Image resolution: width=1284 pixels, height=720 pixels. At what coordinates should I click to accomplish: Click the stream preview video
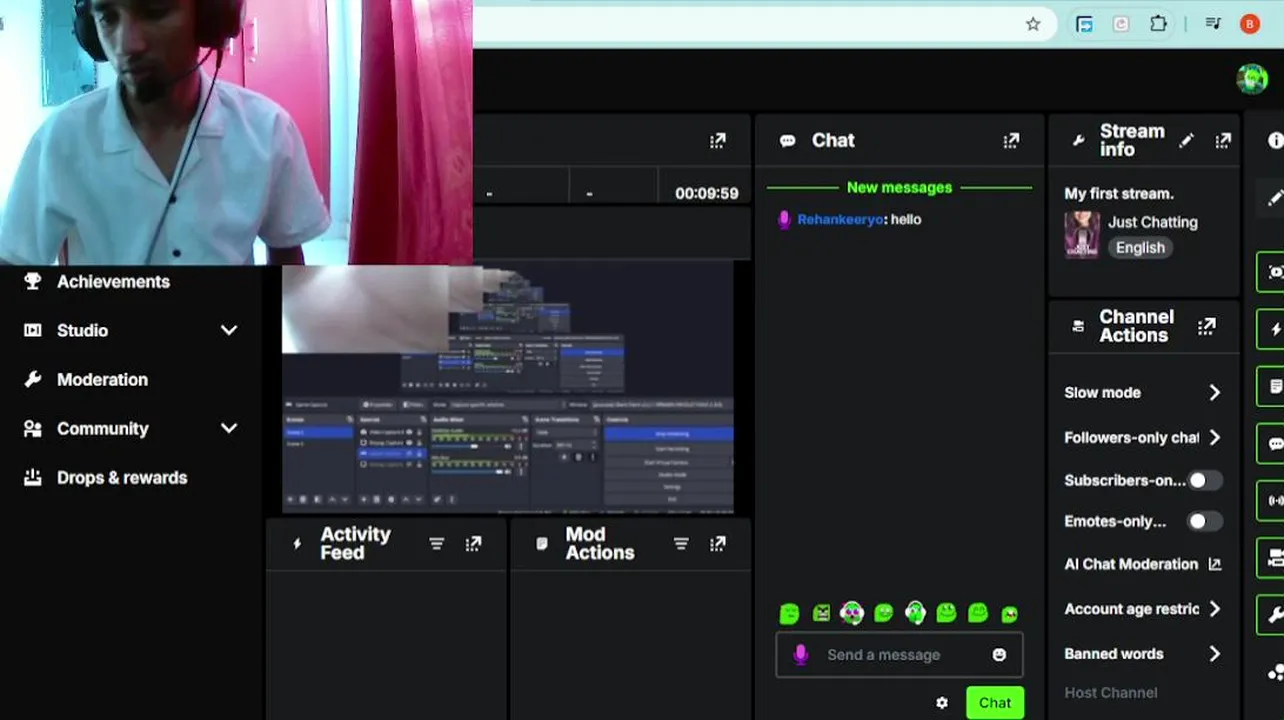[x=507, y=388]
